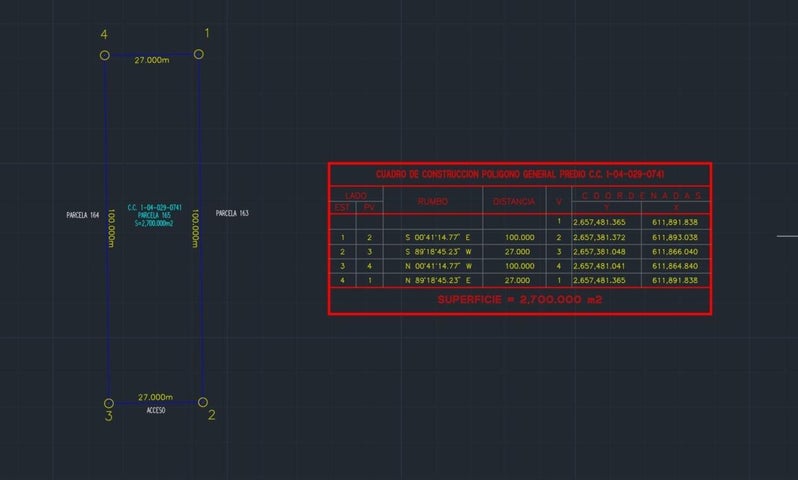This screenshot has height=480, width=798.
Task: Select the circle marker at vertex 3
Action: pyautogui.click(x=108, y=403)
